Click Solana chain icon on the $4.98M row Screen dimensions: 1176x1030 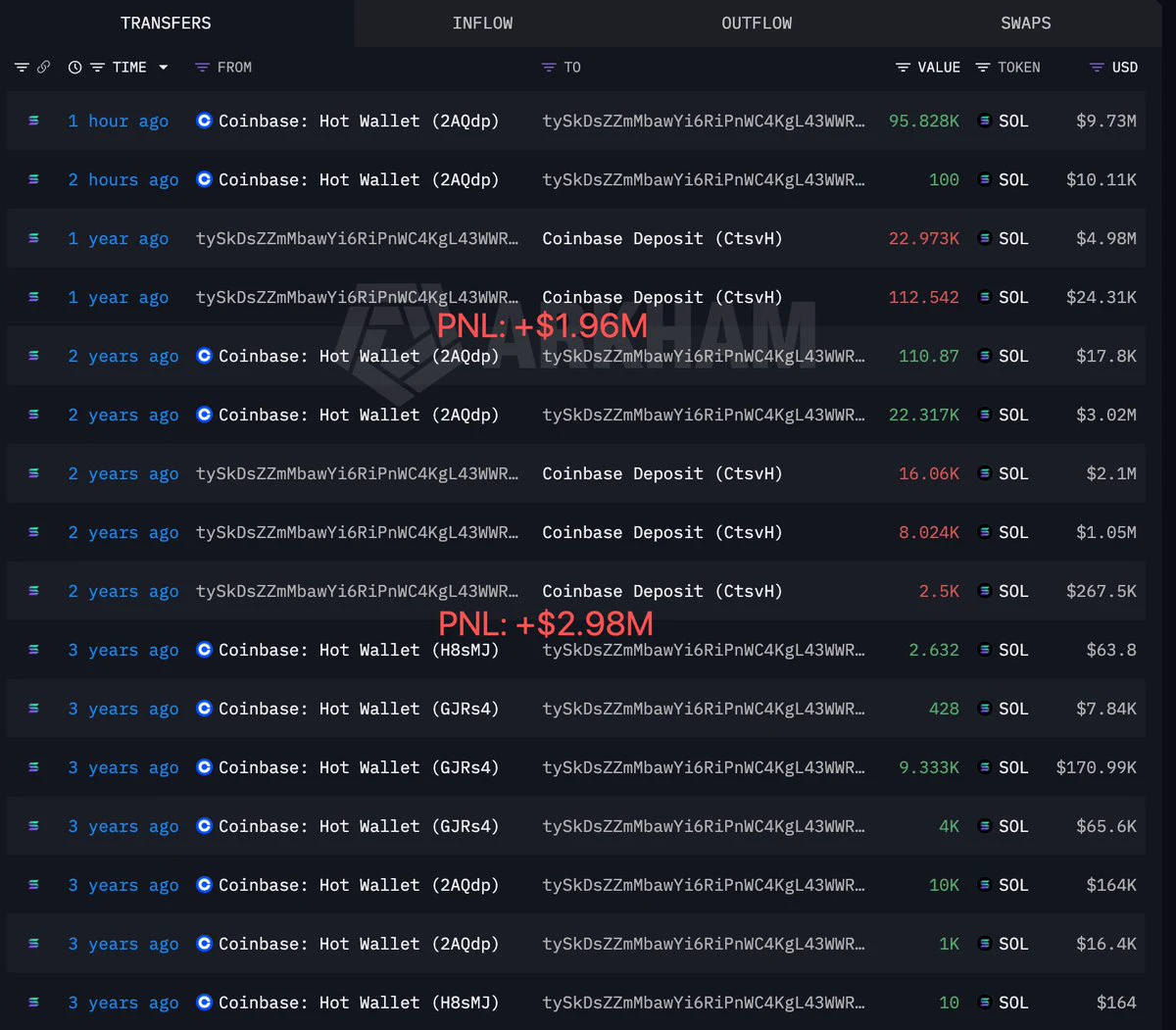click(34, 238)
